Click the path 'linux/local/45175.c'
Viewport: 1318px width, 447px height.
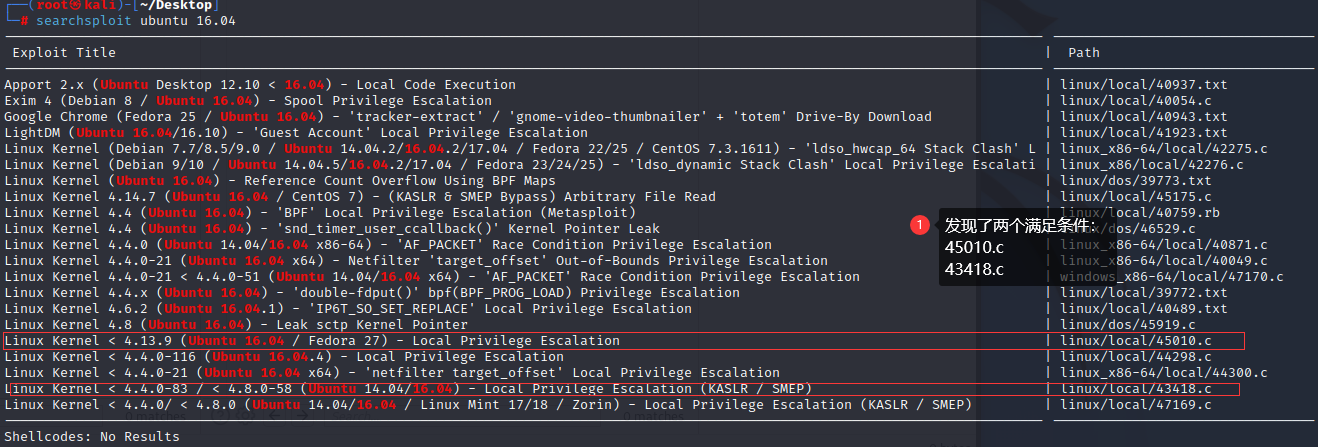pyautogui.click(x=1136, y=197)
